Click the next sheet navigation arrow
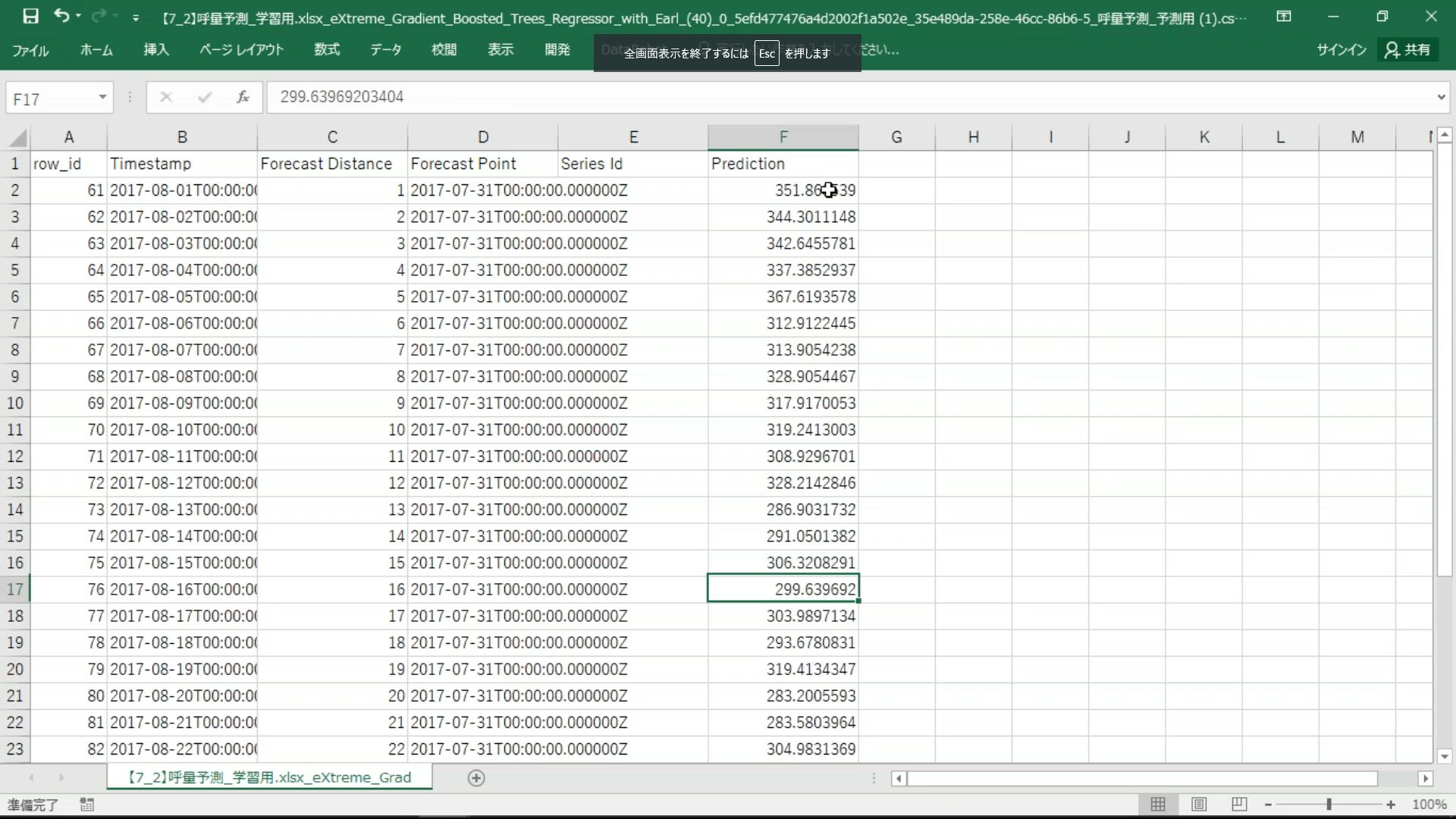Viewport: 1456px width, 819px height. point(61,778)
